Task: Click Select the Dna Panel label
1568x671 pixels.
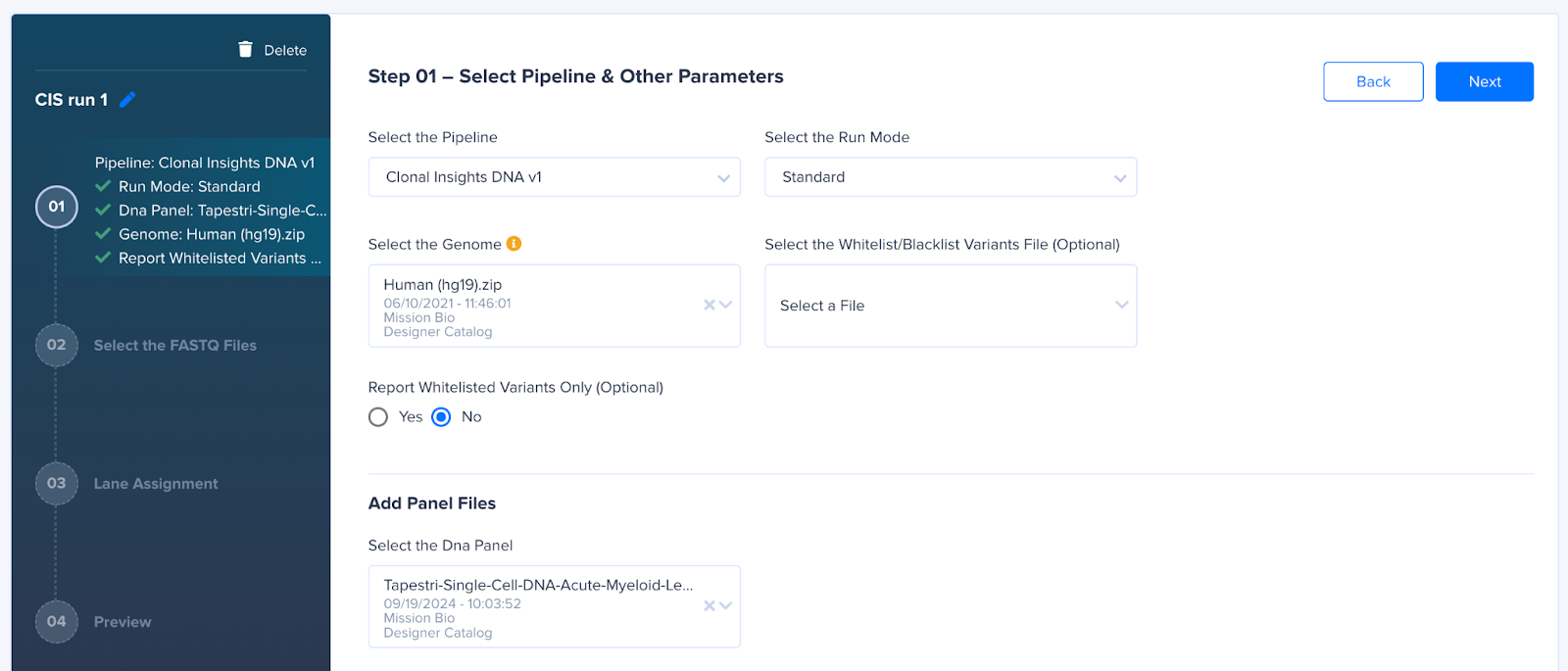Action: click(440, 546)
